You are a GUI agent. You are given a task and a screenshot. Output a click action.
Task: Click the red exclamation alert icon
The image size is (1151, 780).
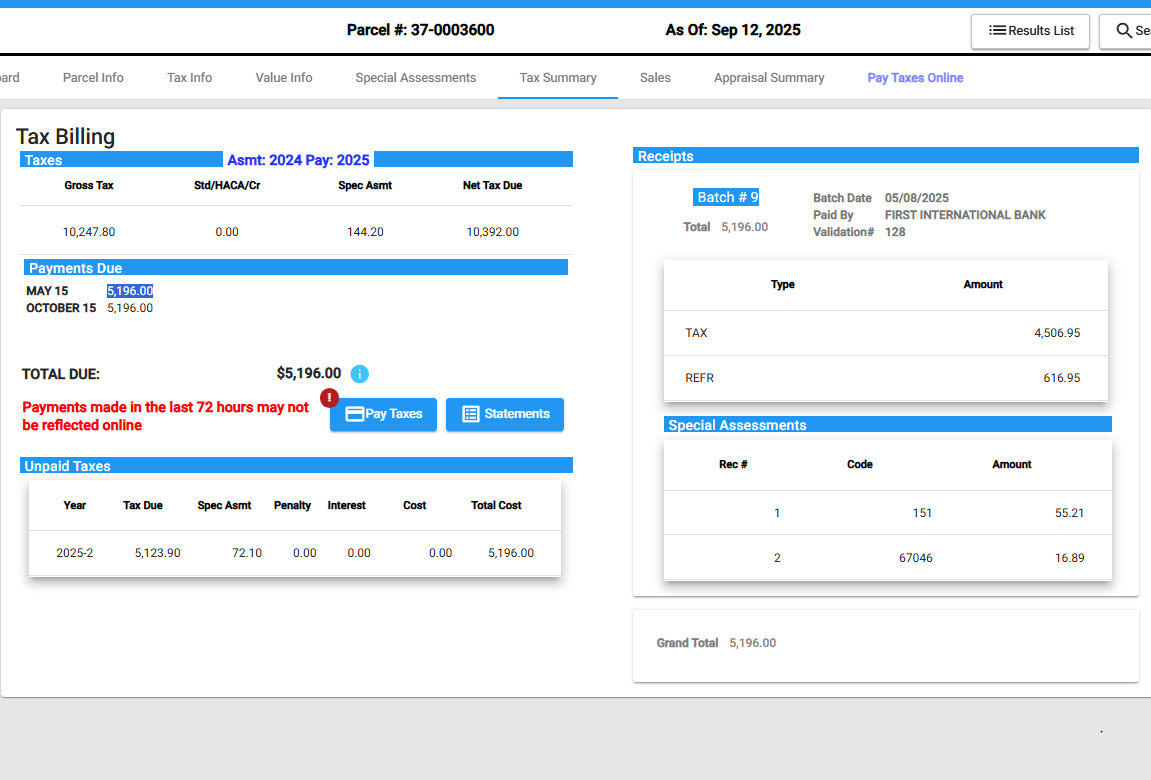[330, 398]
